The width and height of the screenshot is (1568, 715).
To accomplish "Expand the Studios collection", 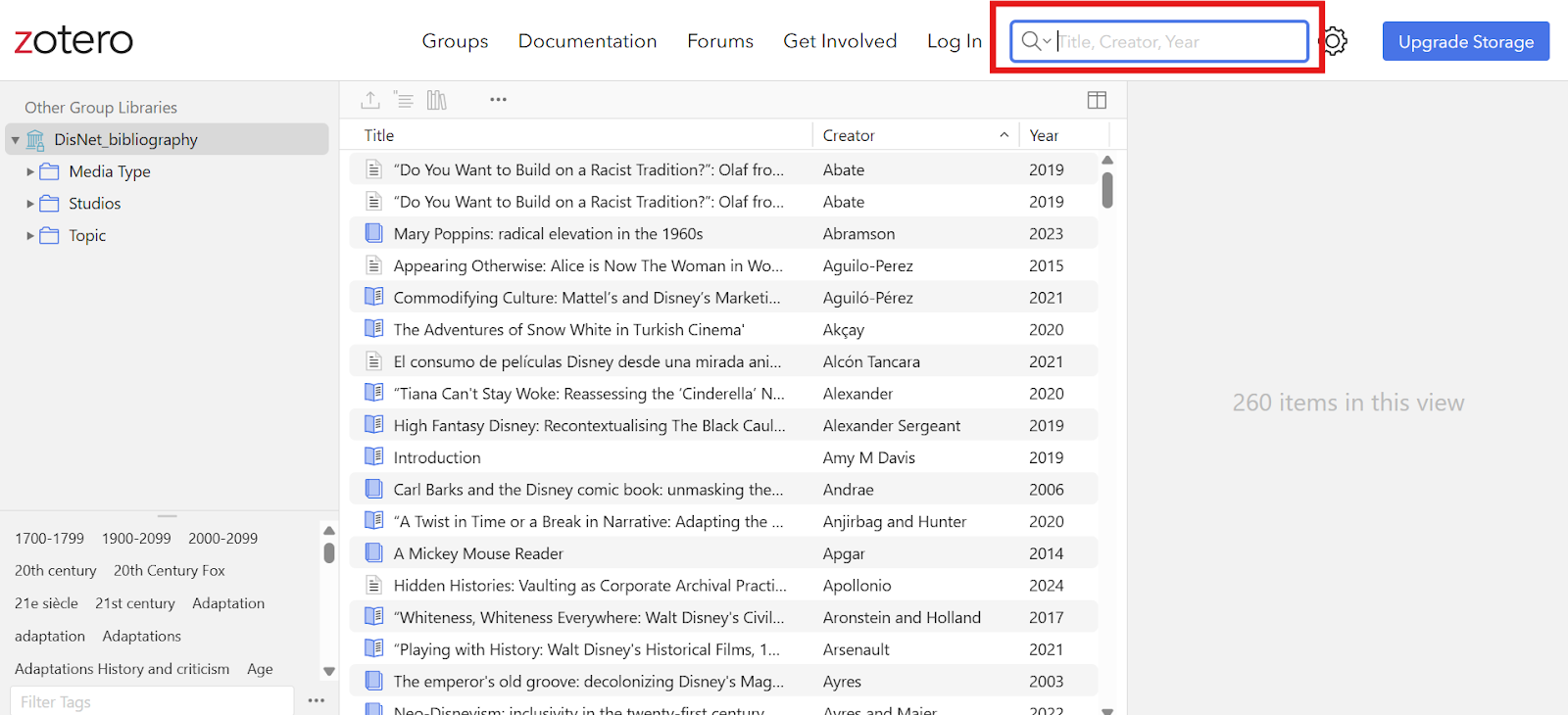I will (30, 204).
